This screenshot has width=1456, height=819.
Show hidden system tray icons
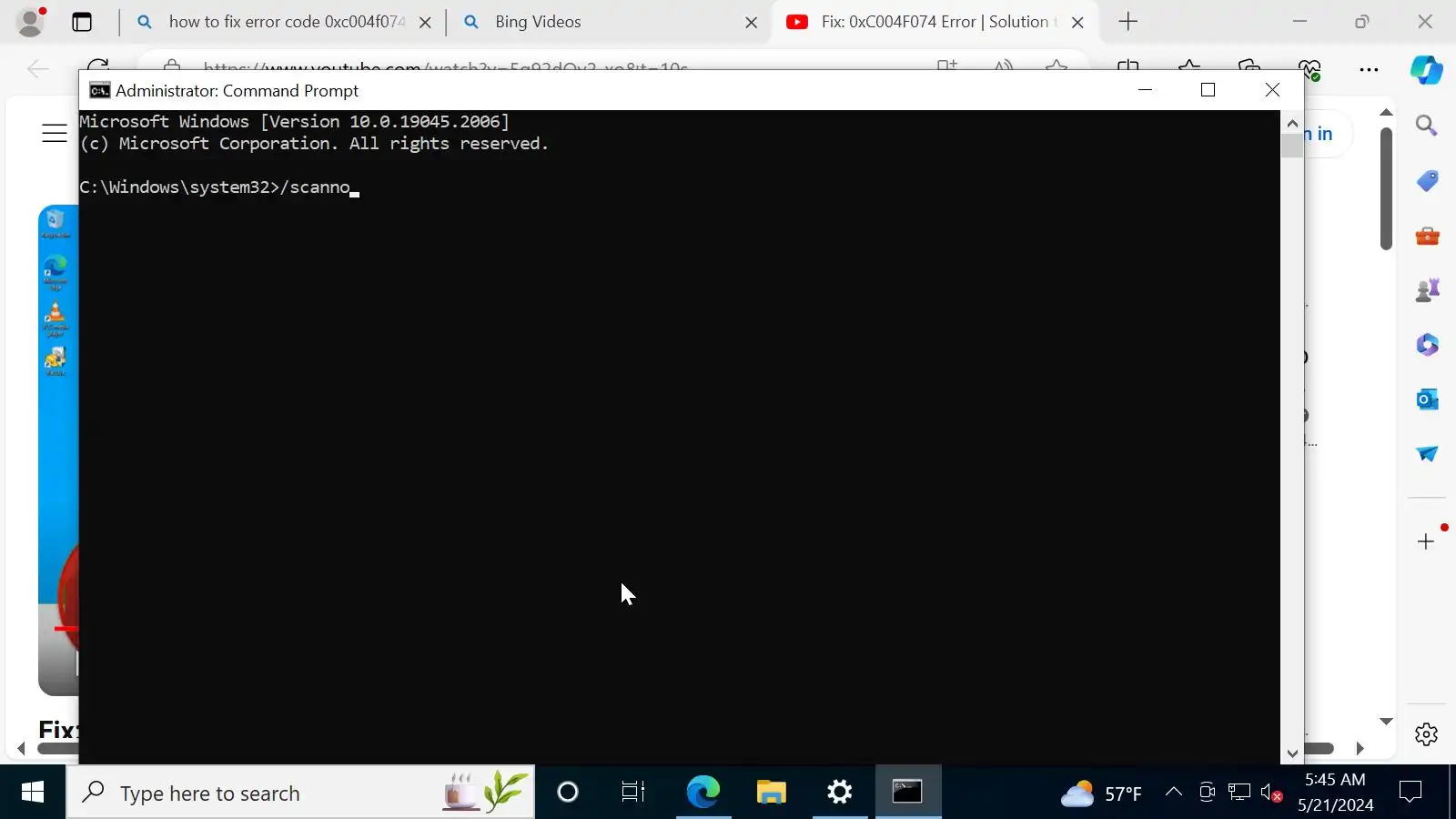pyautogui.click(x=1174, y=793)
